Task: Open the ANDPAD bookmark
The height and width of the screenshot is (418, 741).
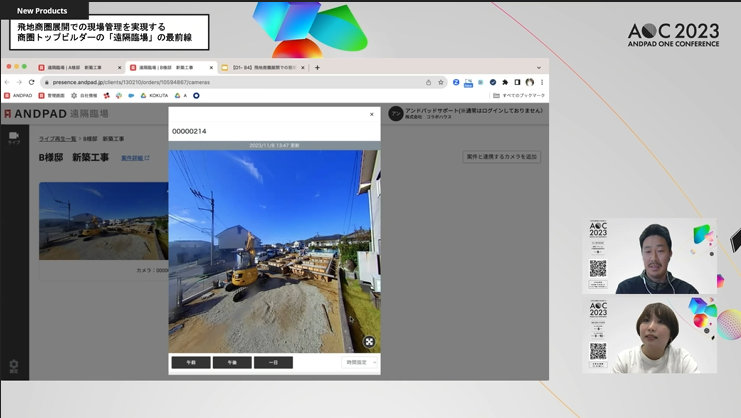Action: pos(18,95)
